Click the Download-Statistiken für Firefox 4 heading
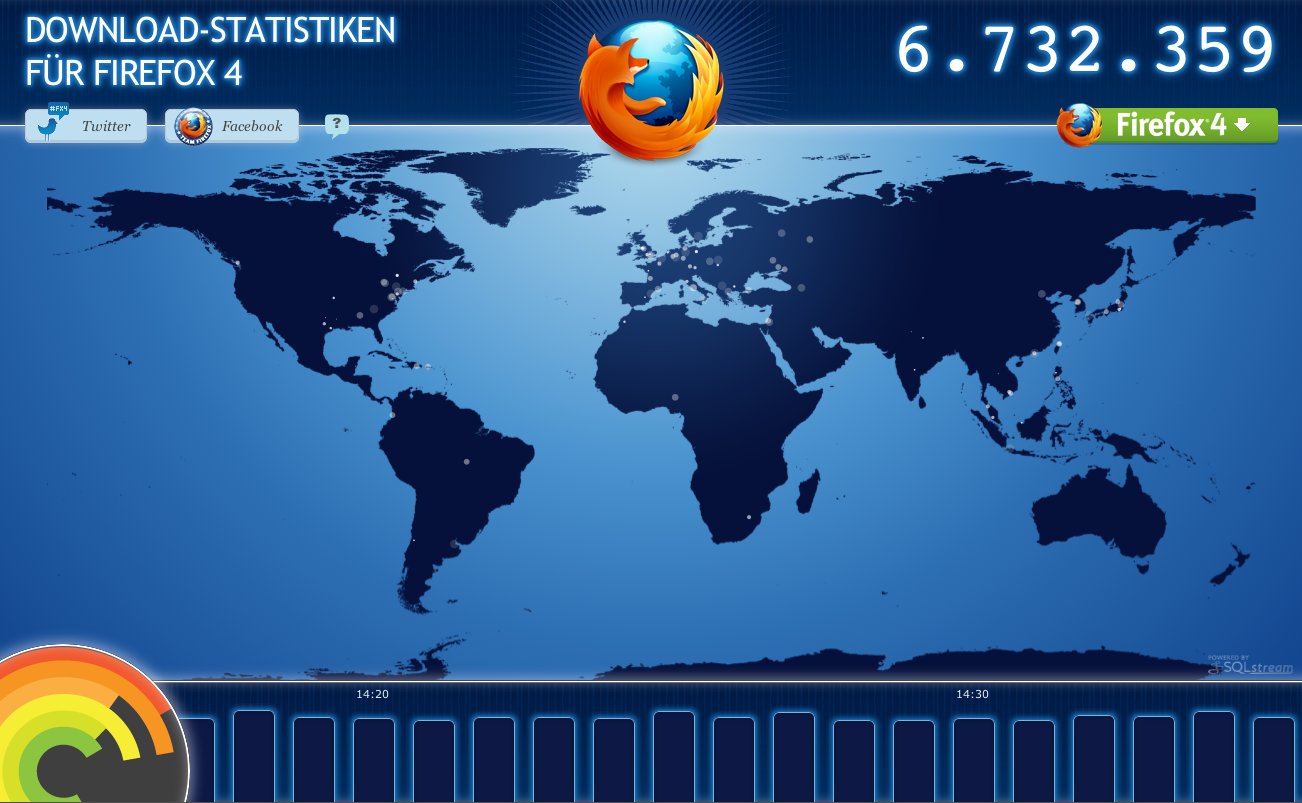This screenshot has height=803, width=1302. pos(212,50)
